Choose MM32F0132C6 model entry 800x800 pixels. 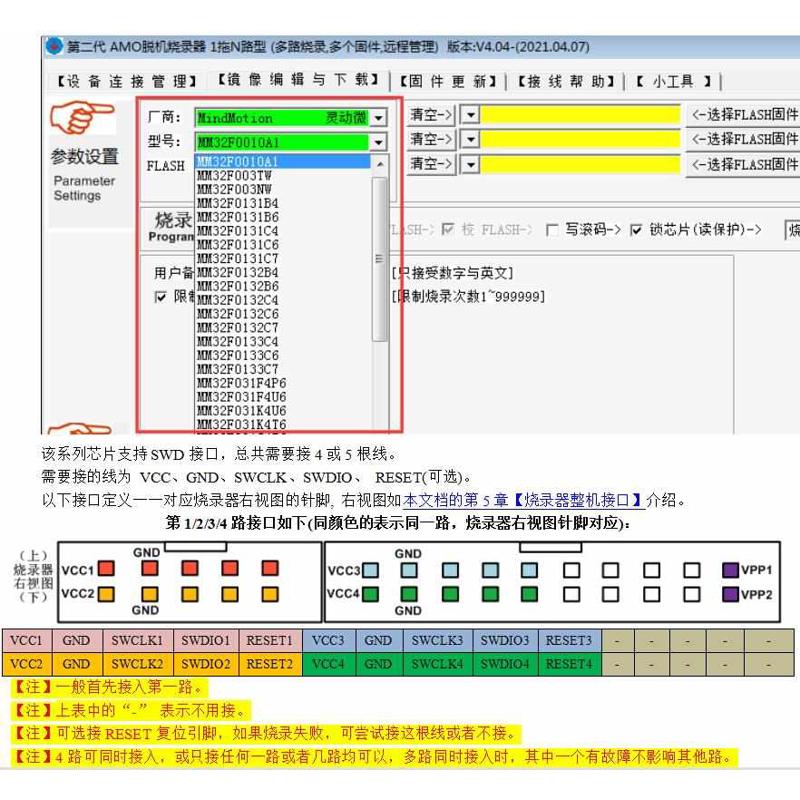click(283, 313)
